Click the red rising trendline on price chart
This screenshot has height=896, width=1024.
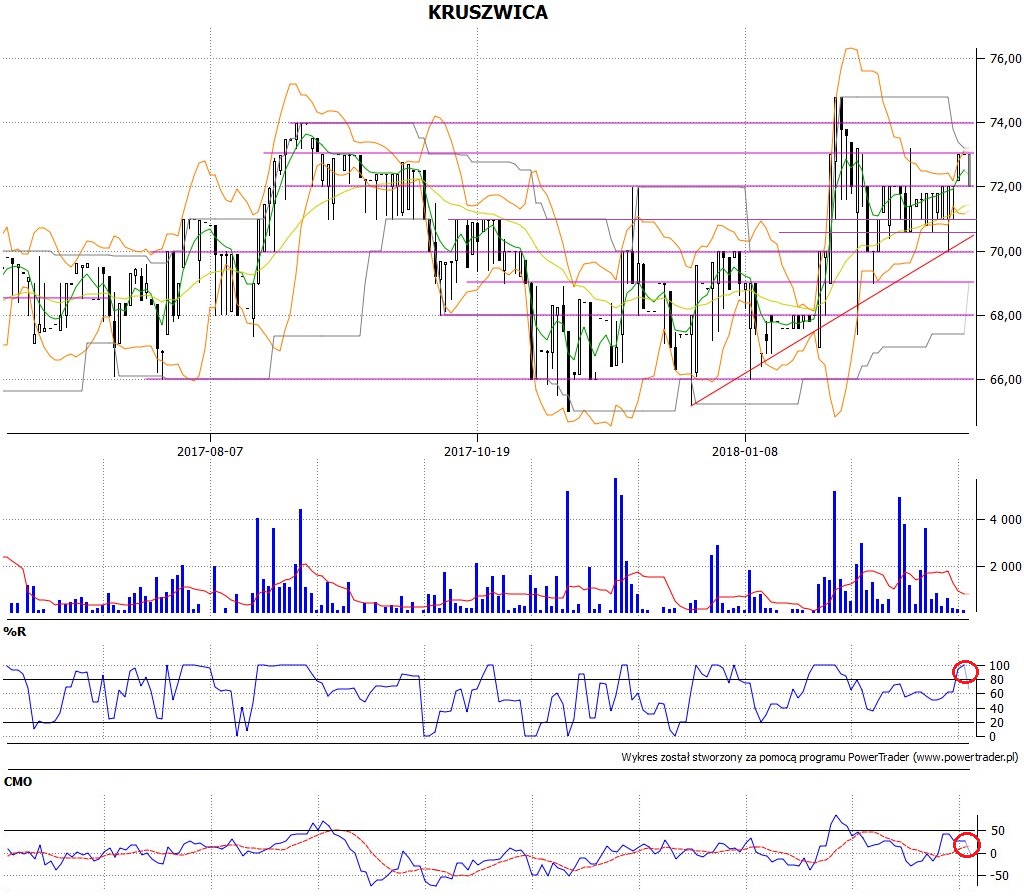point(833,320)
